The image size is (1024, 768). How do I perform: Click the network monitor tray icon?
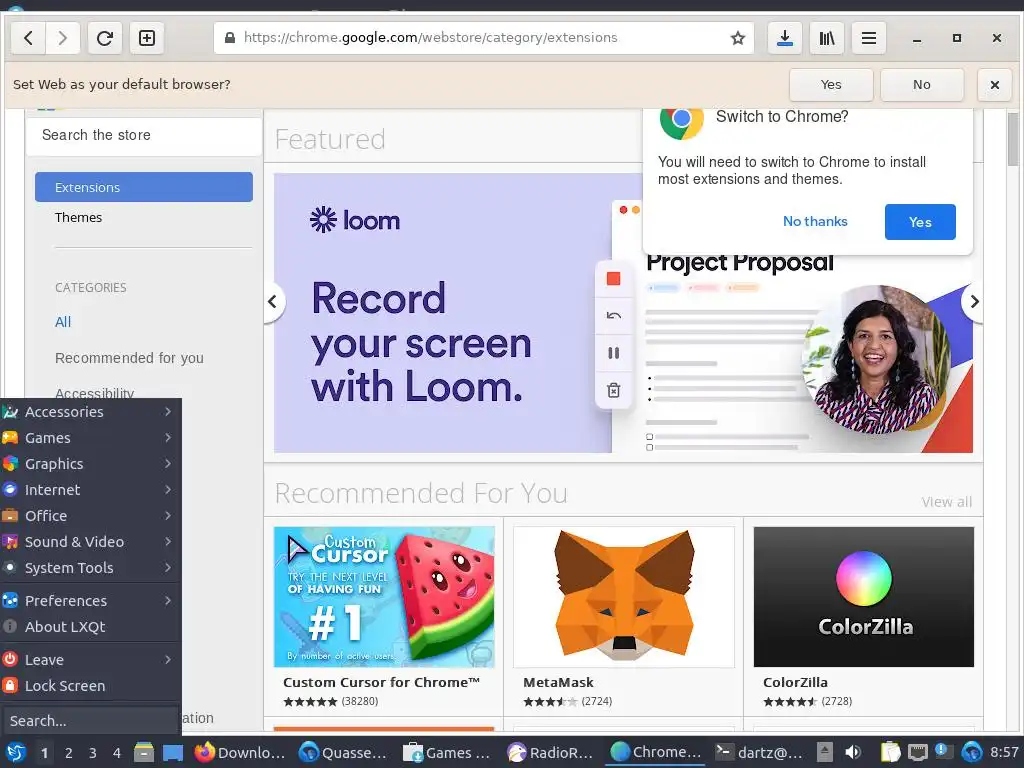tap(918, 752)
